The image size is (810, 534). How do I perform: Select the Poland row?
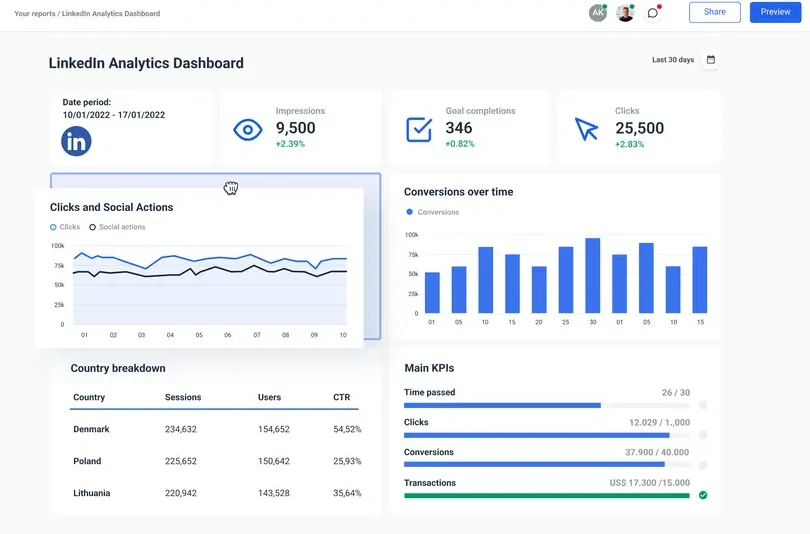pyautogui.click(x=216, y=461)
